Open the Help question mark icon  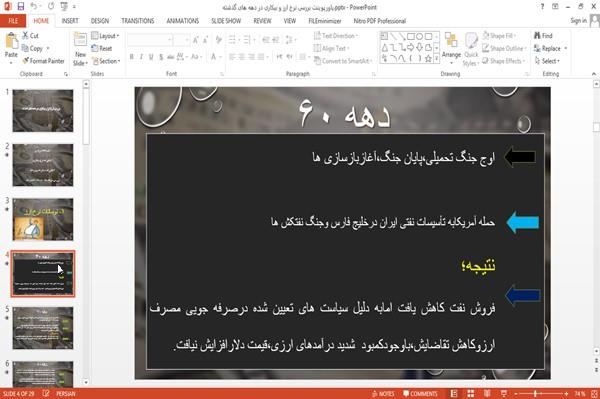coord(542,7)
